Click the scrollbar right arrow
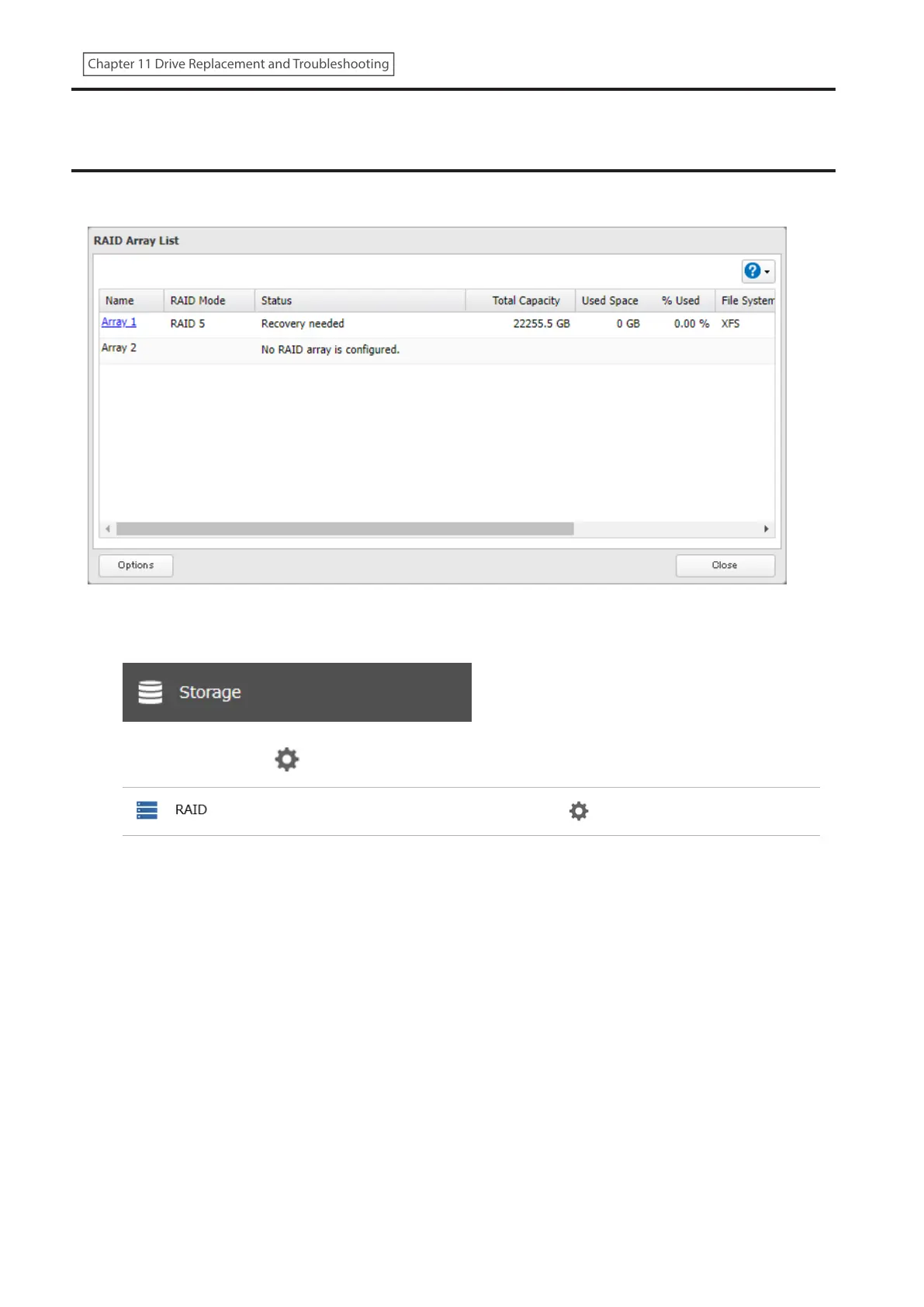 click(x=767, y=529)
